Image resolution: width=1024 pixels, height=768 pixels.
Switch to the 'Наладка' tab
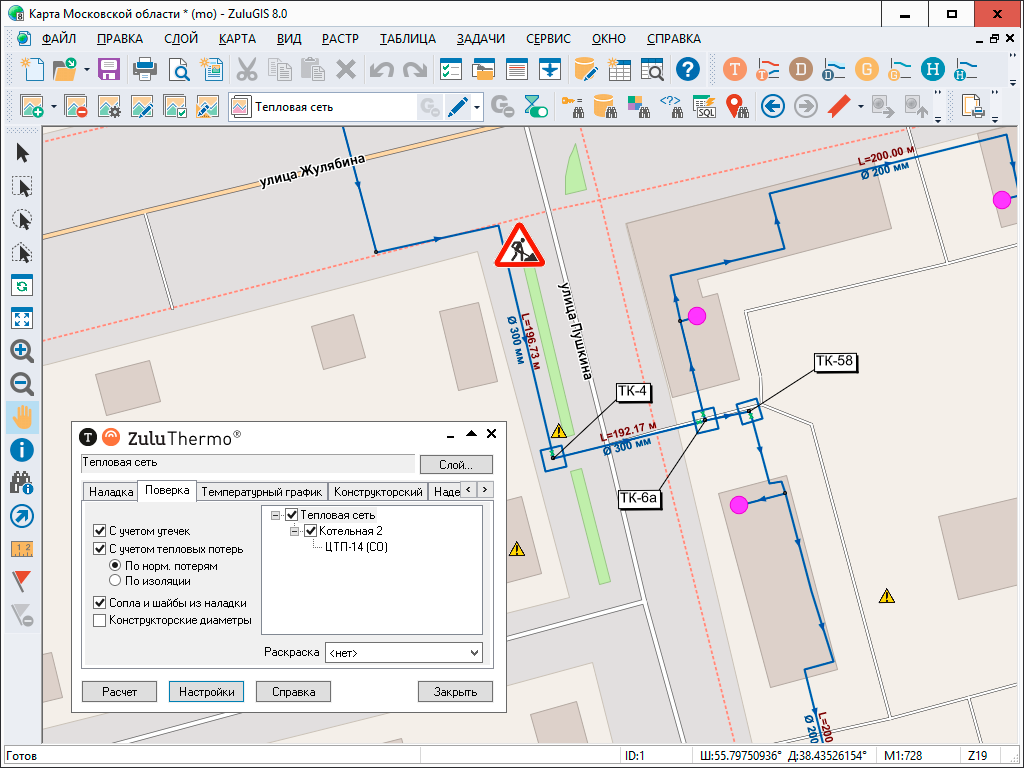click(110, 491)
